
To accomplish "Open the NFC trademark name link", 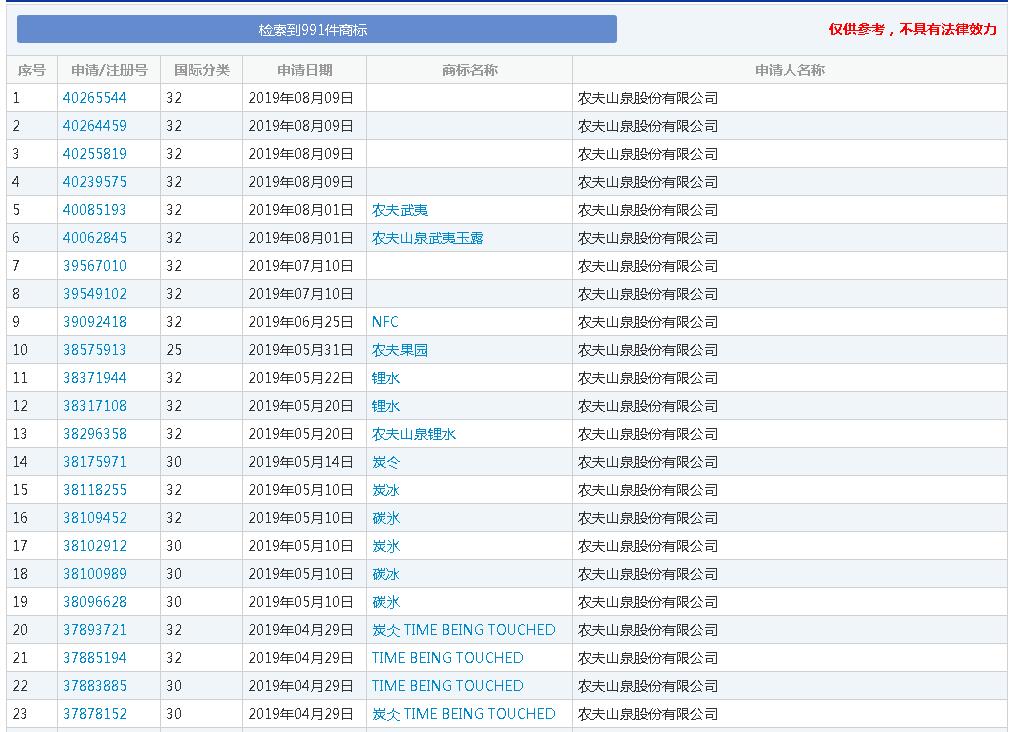I will (x=385, y=322).
